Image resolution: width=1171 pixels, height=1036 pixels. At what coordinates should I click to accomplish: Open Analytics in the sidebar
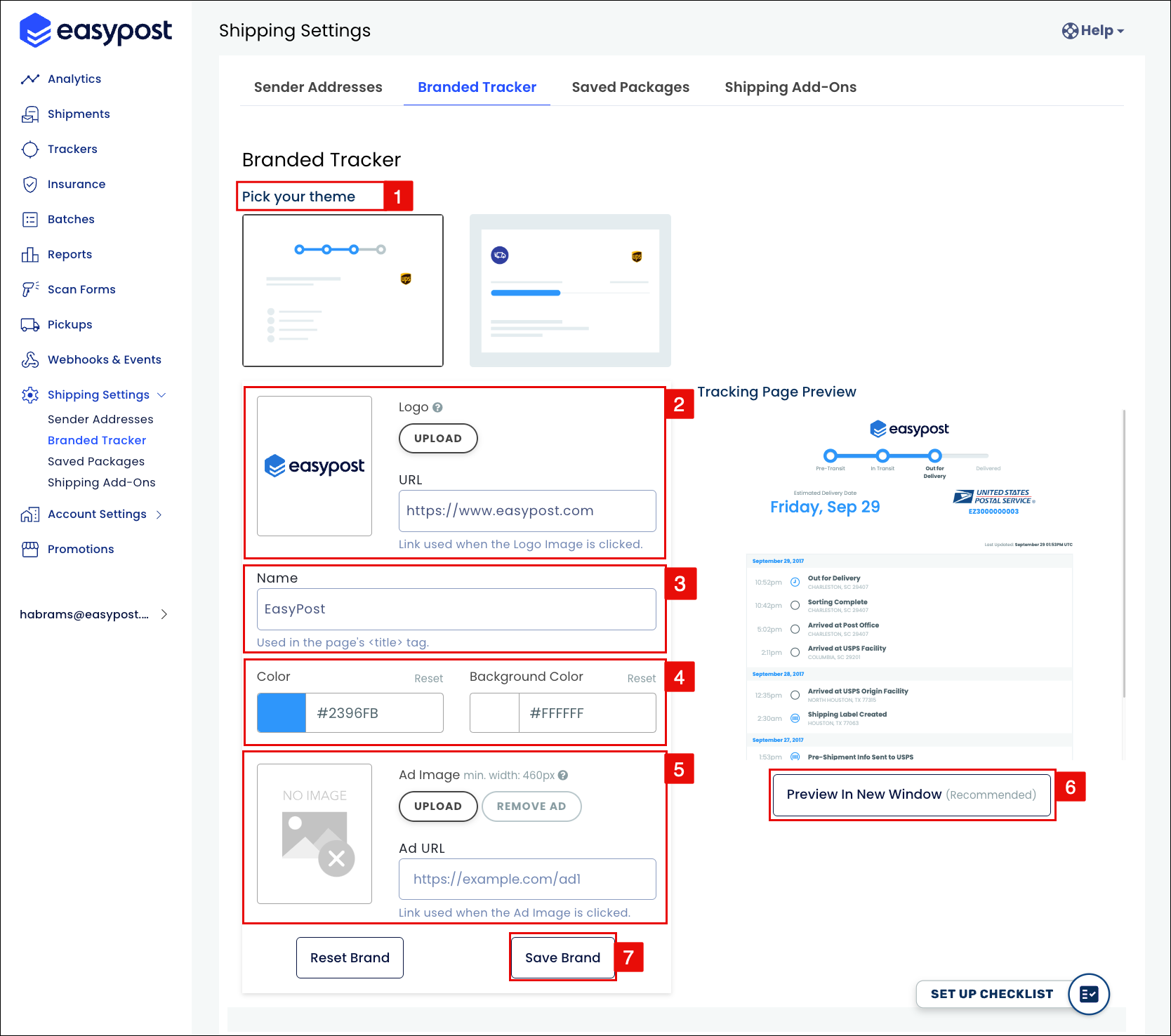(x=74, y=79)
